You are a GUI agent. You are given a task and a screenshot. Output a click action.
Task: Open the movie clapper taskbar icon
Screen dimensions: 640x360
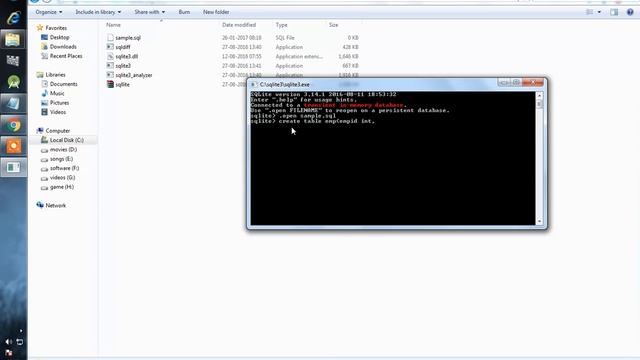(13, 61)
